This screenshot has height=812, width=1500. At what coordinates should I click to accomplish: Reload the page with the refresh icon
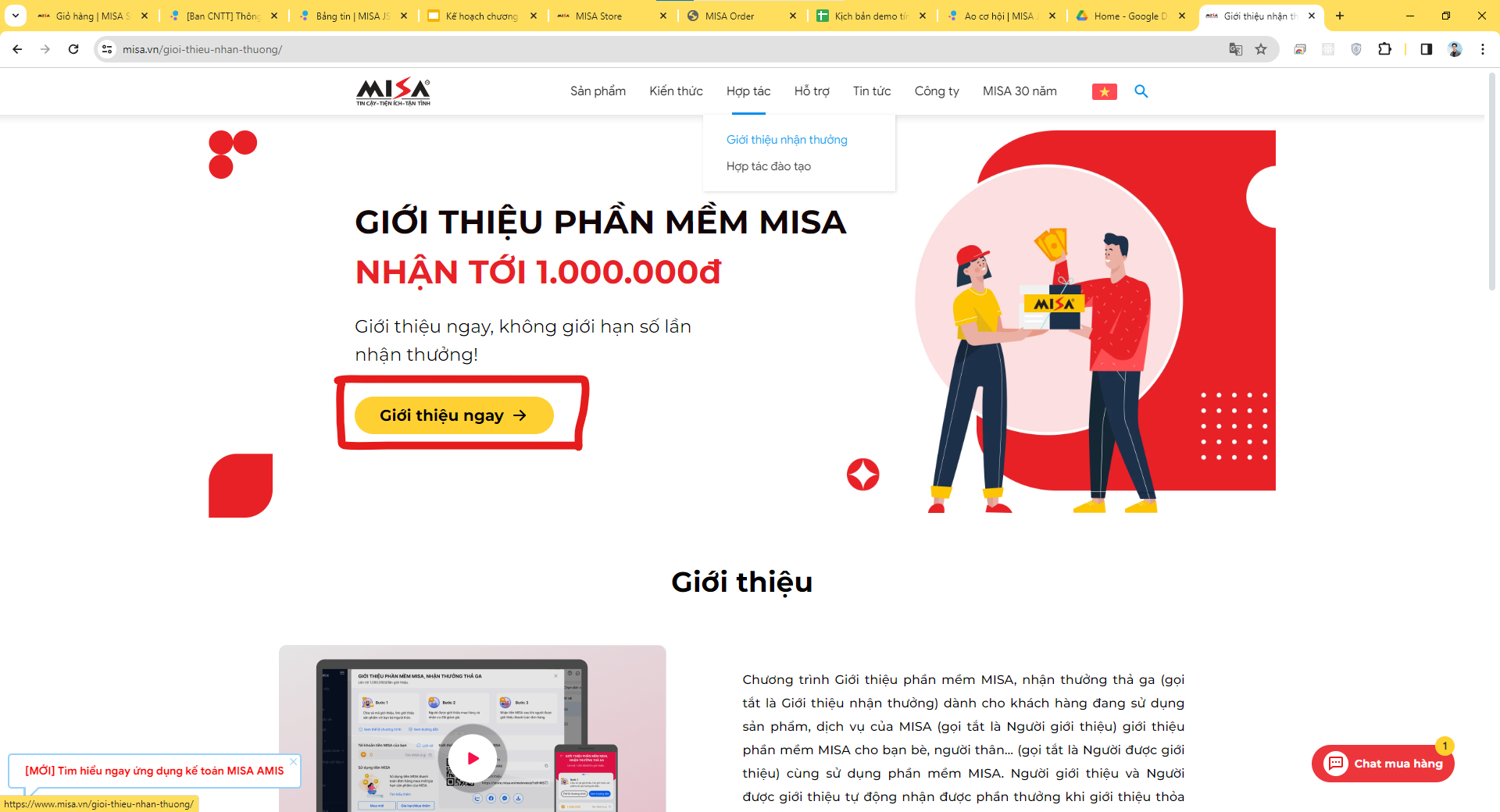coord(73,49)
